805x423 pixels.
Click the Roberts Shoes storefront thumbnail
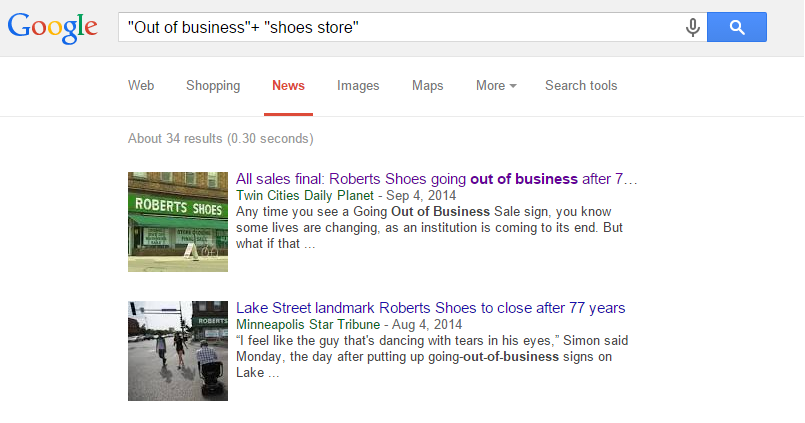coord(178,222)
